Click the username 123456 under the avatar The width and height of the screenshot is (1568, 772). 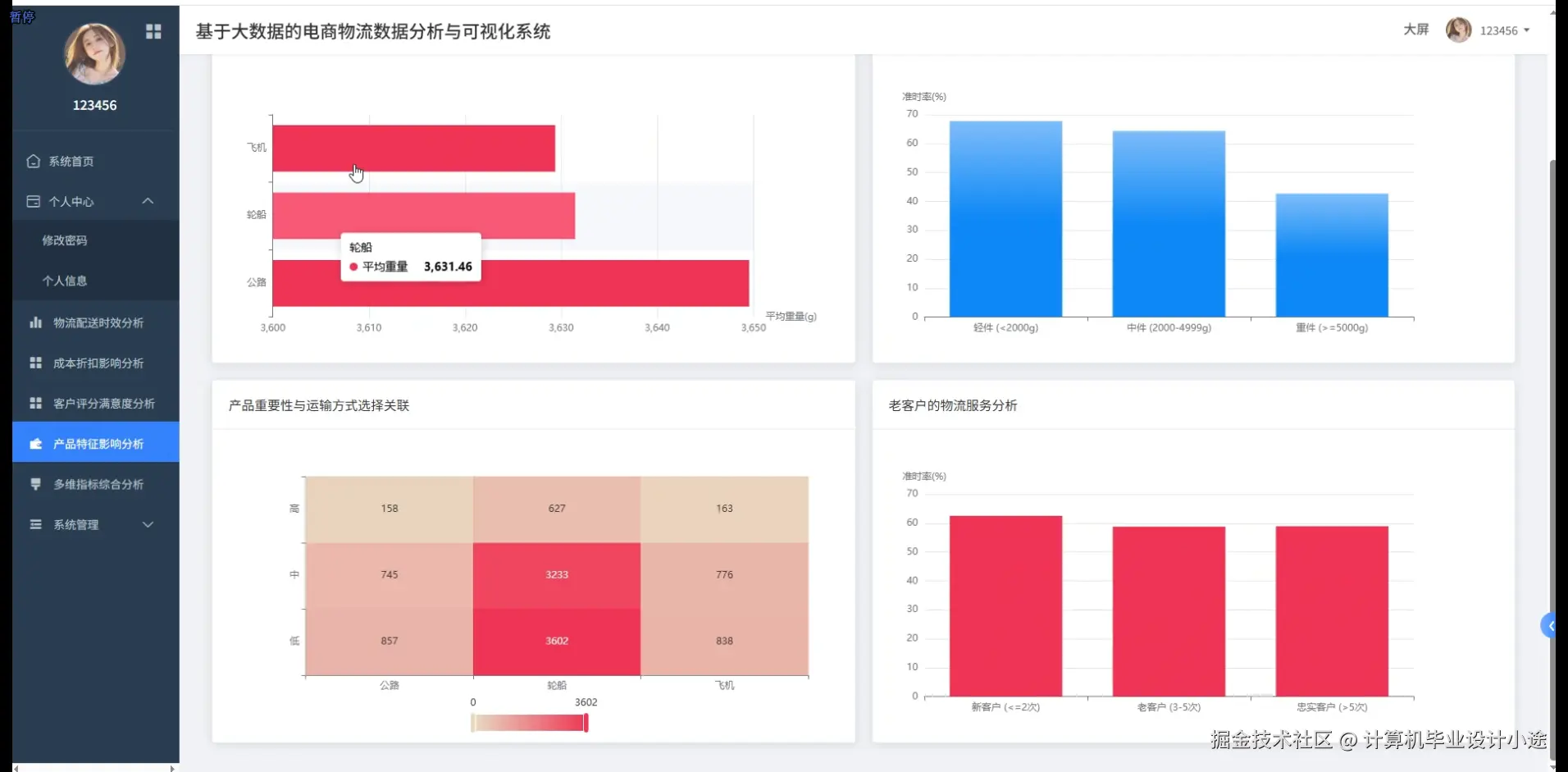(x=94, y=105)
